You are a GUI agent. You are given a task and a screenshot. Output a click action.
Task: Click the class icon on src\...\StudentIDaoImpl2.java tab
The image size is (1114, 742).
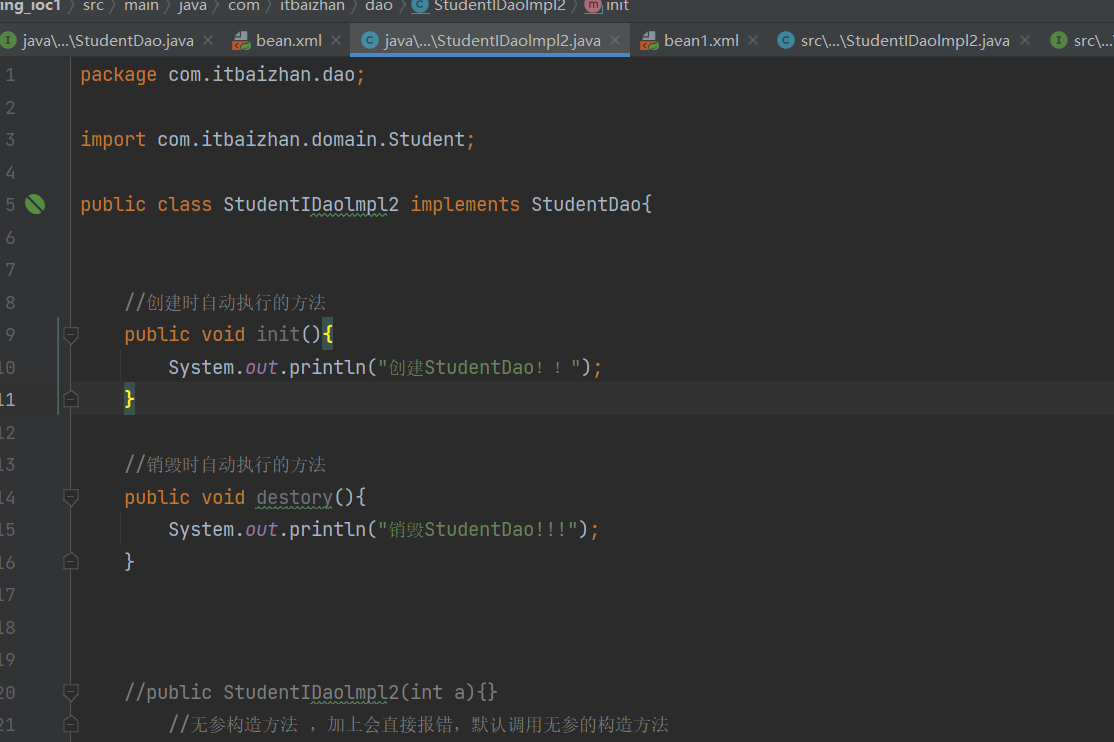pos(786,41)
